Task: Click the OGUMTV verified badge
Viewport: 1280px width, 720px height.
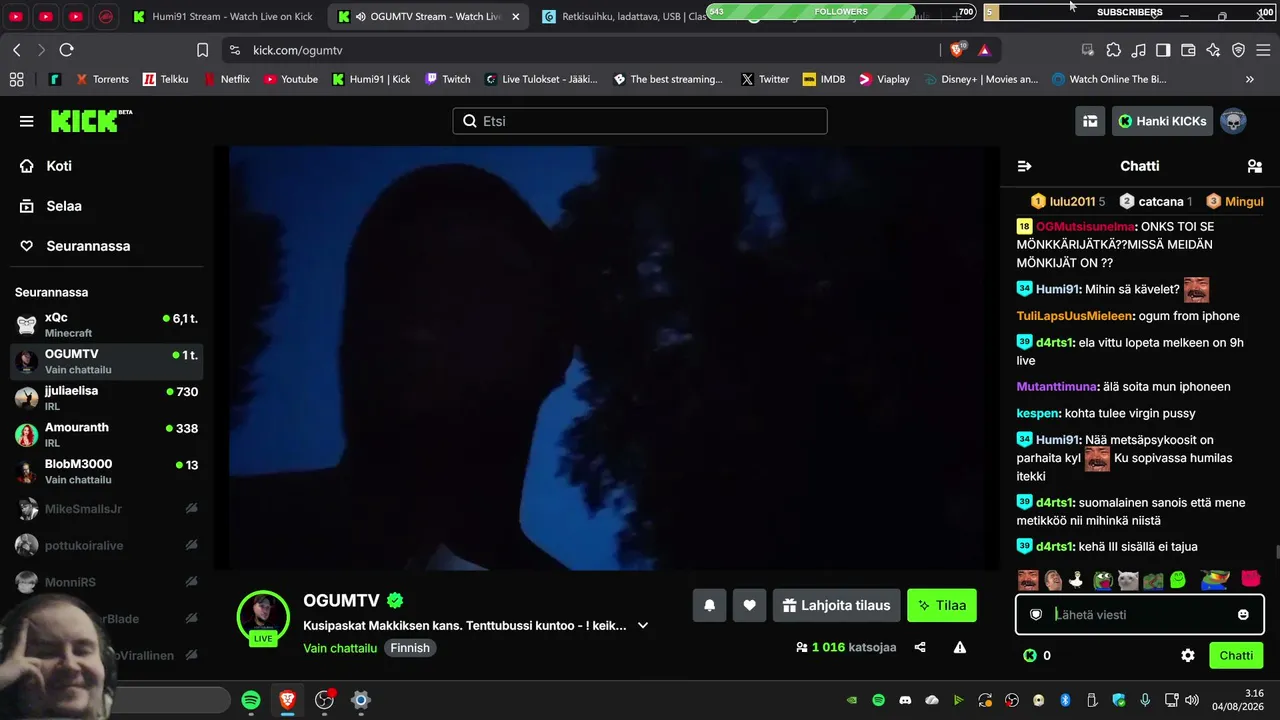Action: [x=395, y=600]
